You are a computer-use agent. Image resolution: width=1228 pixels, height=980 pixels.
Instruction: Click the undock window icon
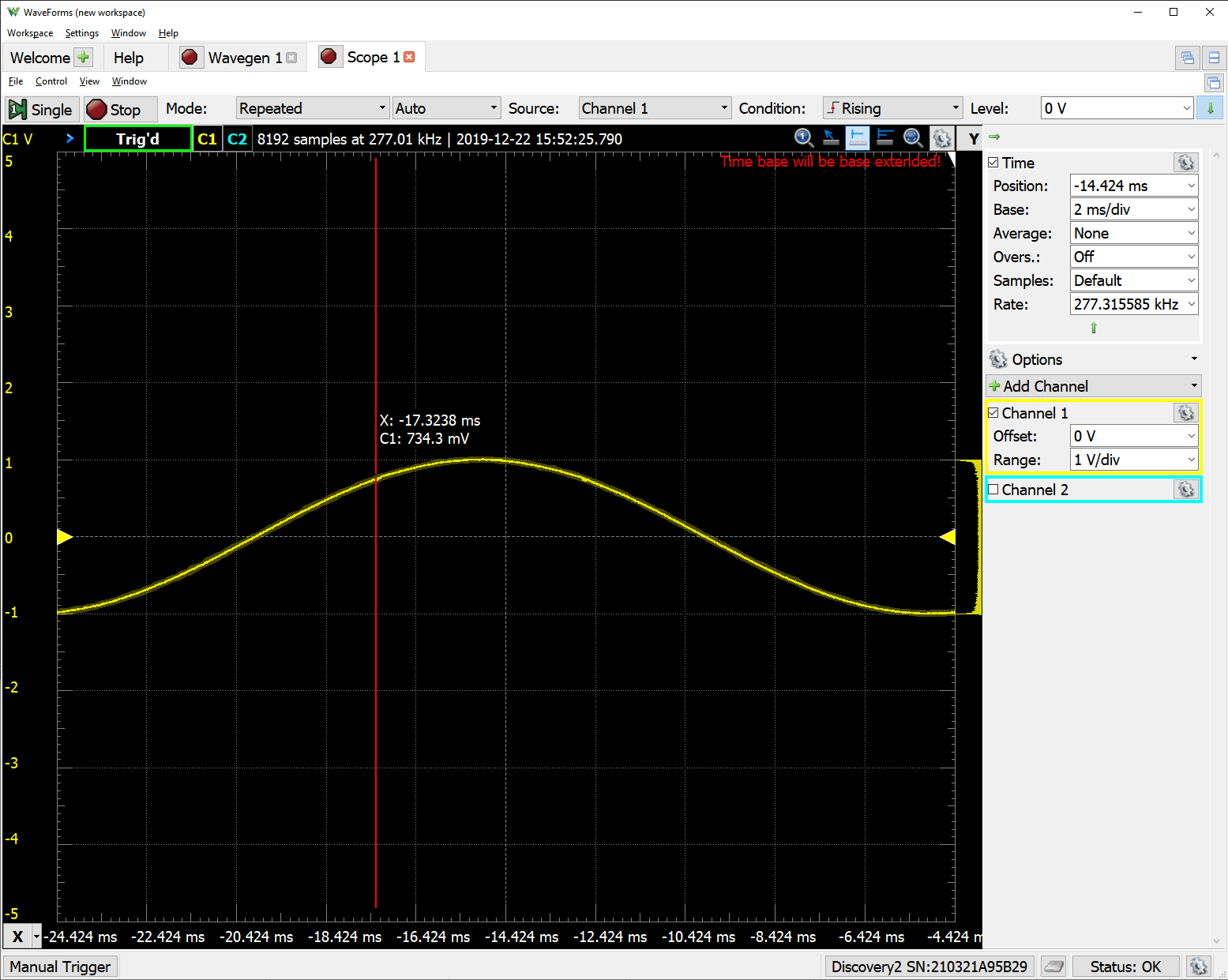(1214, 82)
